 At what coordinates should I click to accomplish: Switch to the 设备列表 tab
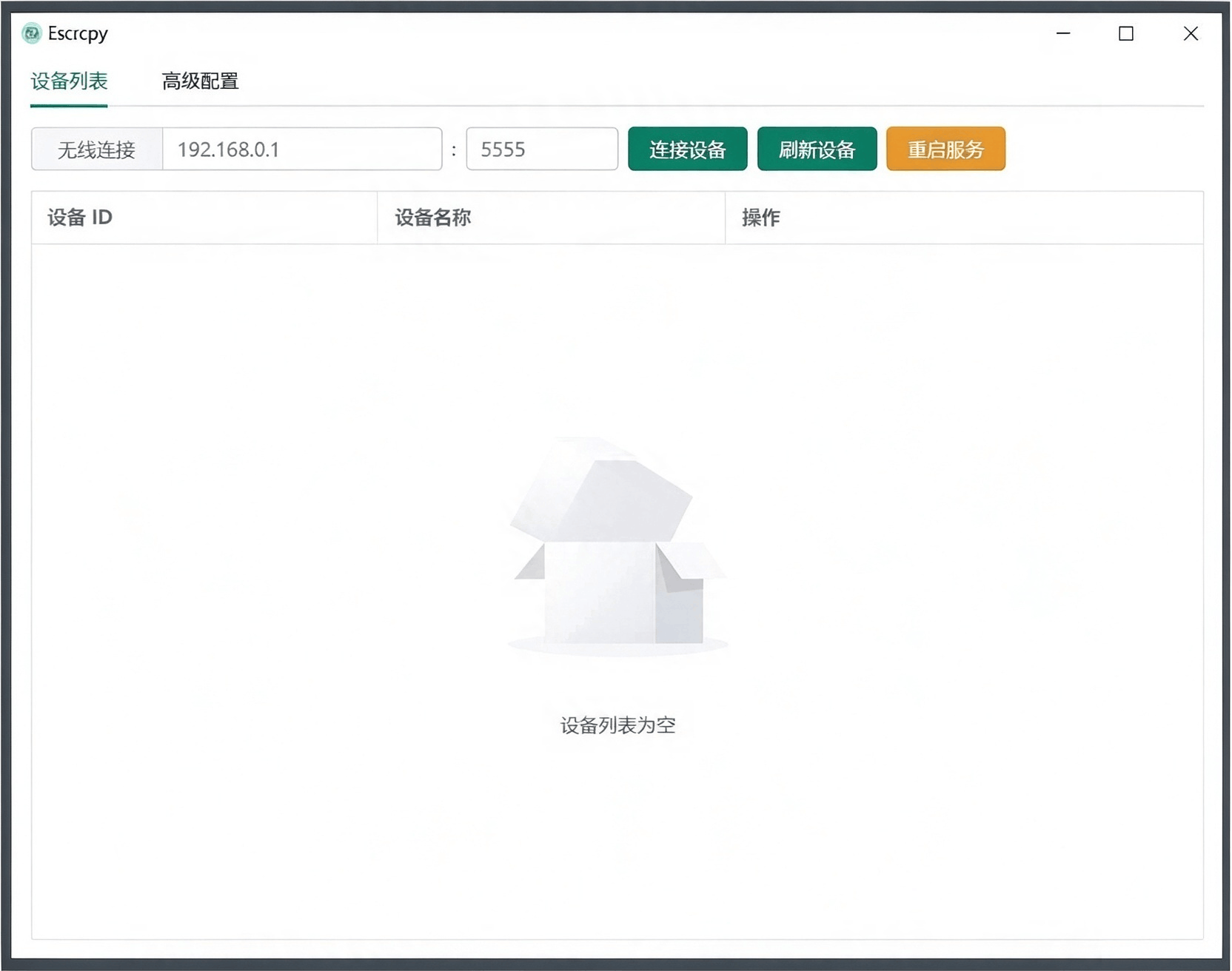click(x=69, y=81)
